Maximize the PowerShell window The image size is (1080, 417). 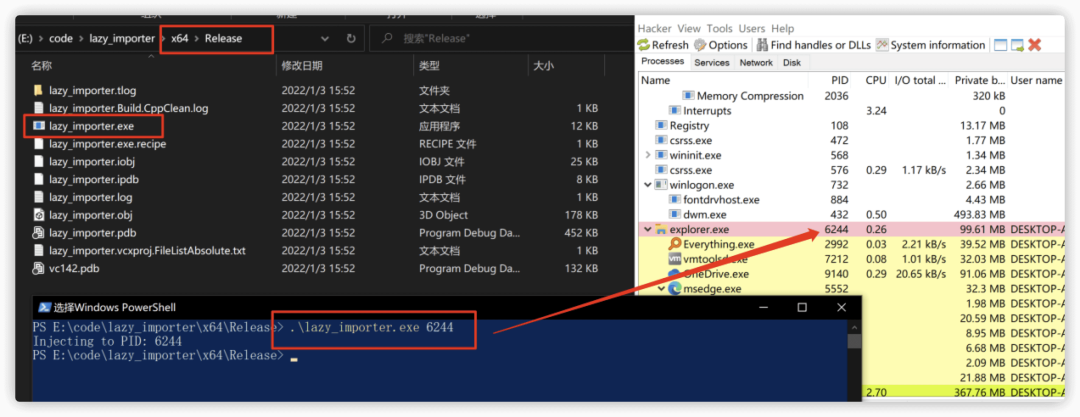pos(802,307)
